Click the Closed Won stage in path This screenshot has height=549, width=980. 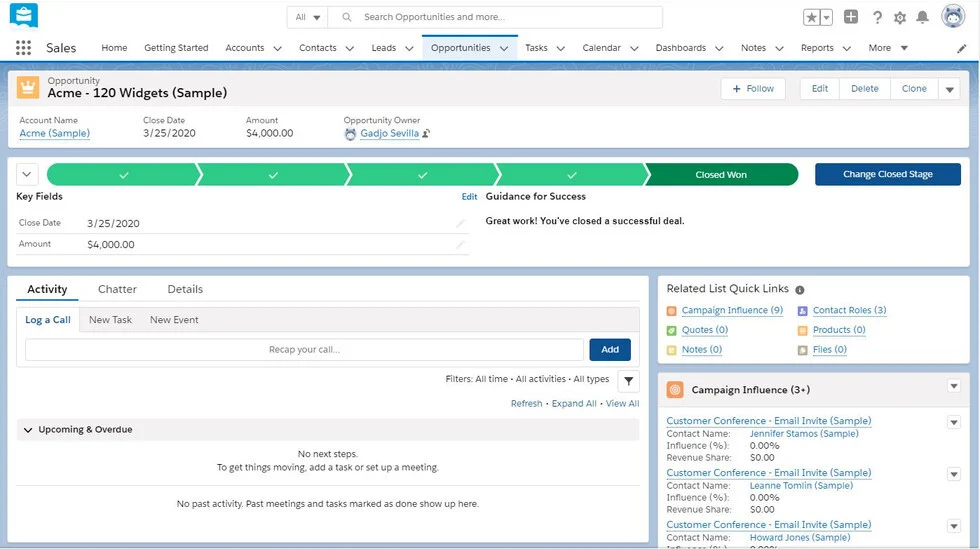tap(721, 175)
